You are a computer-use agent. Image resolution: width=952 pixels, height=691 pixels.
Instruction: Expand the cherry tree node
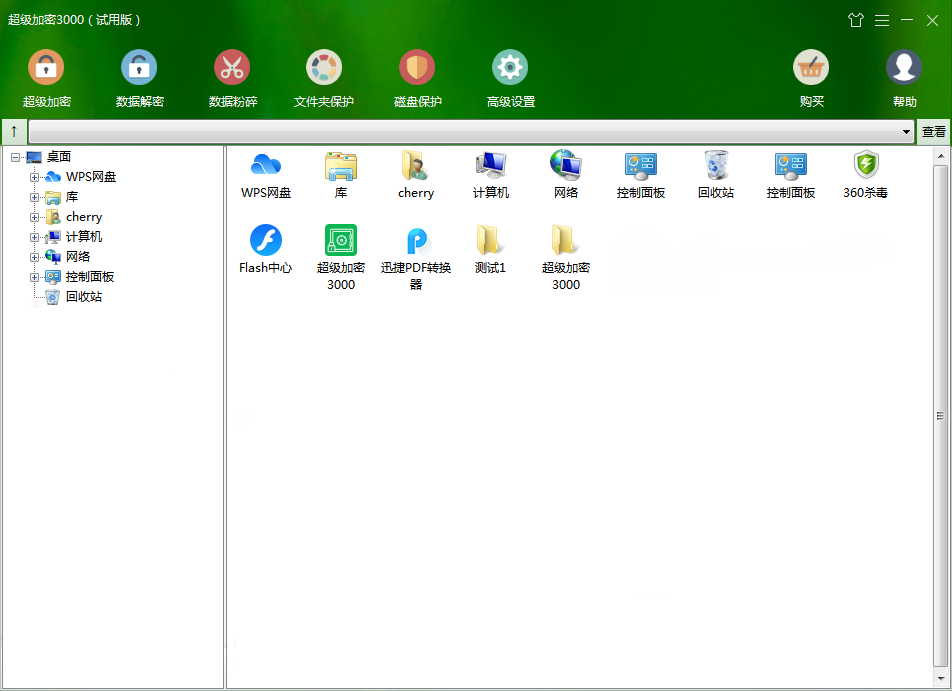coord(35,217)
